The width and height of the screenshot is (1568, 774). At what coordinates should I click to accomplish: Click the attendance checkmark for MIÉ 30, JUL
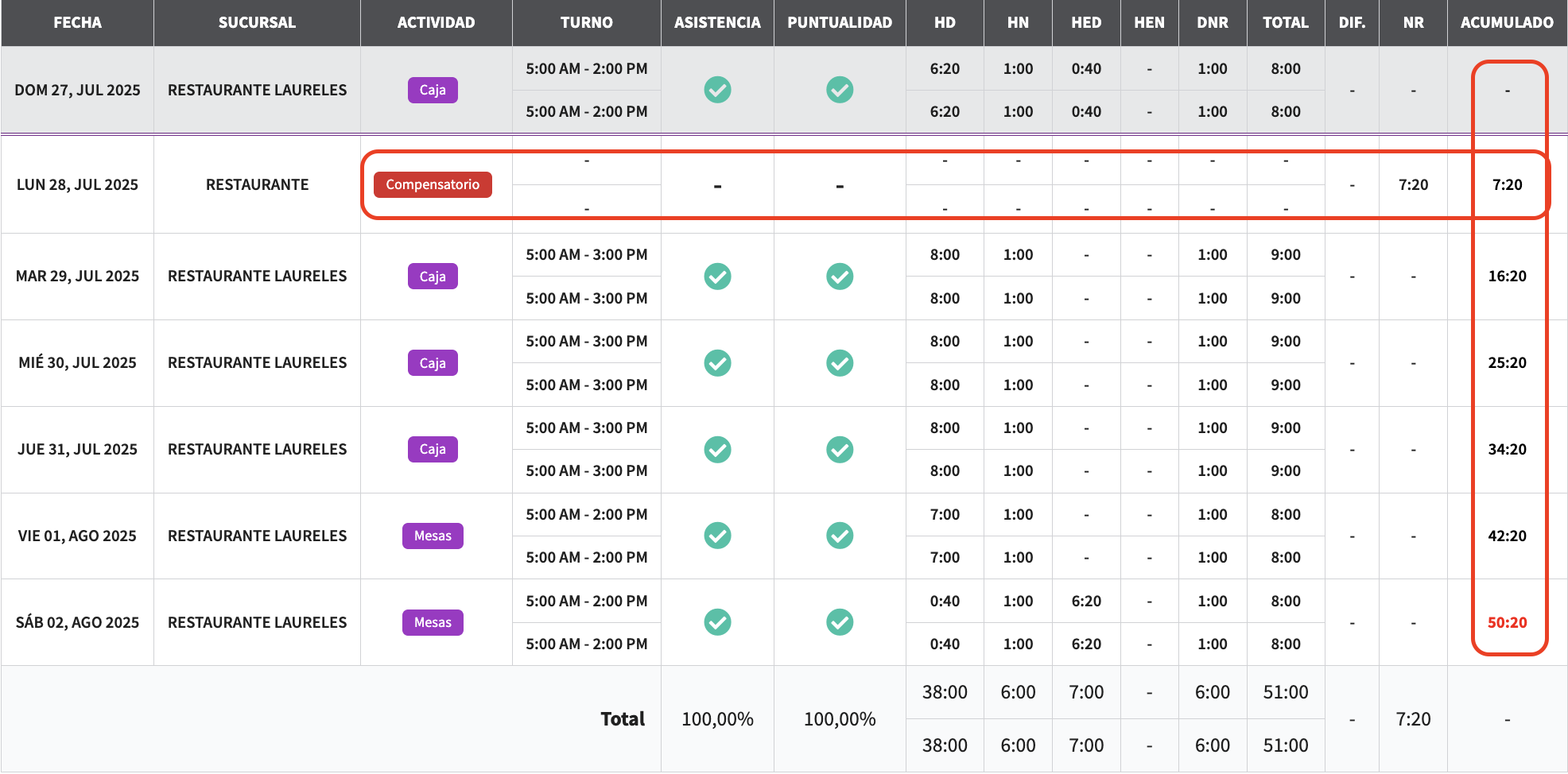(717, 363)
